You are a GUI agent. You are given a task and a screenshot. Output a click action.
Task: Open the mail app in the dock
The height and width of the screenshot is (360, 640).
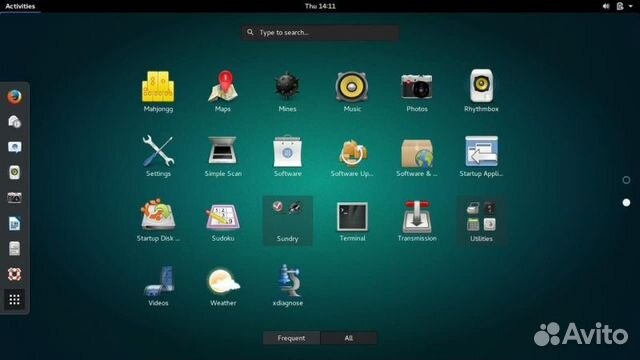click(x=14, y=122)
